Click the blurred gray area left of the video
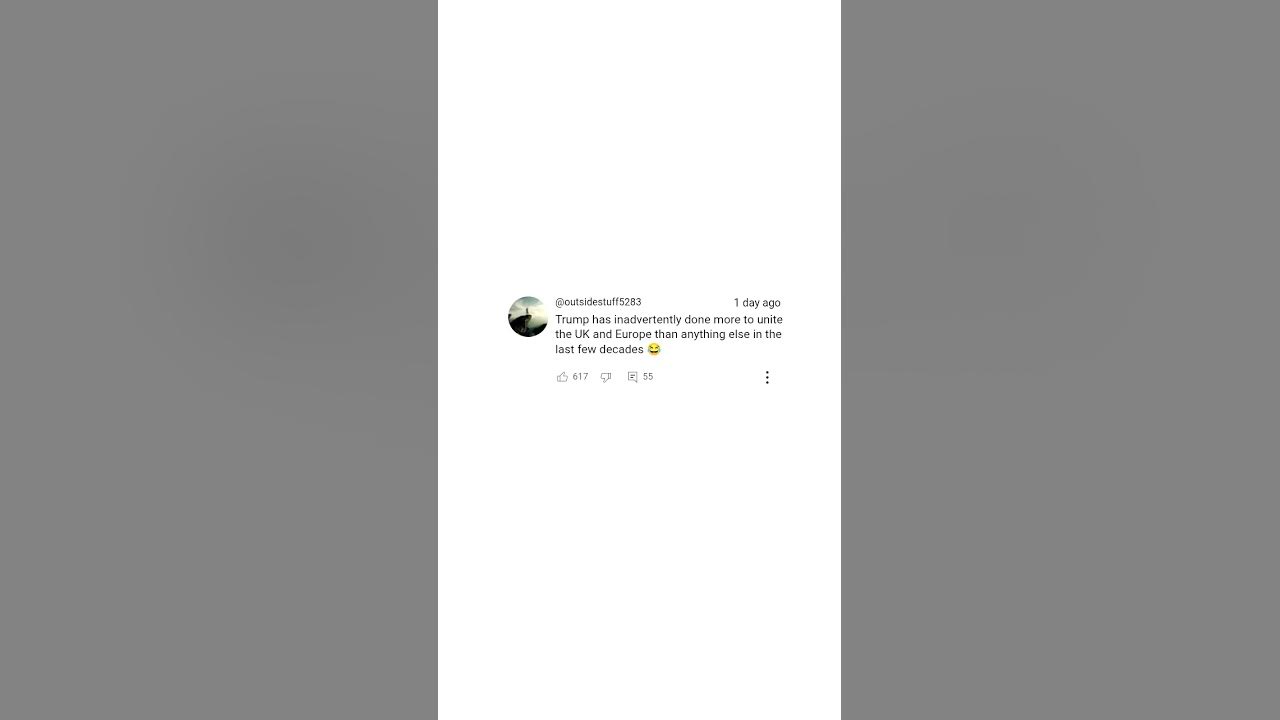Image resolution: width=1280 pixels, height=720 pixels. [x=219, y=360]
